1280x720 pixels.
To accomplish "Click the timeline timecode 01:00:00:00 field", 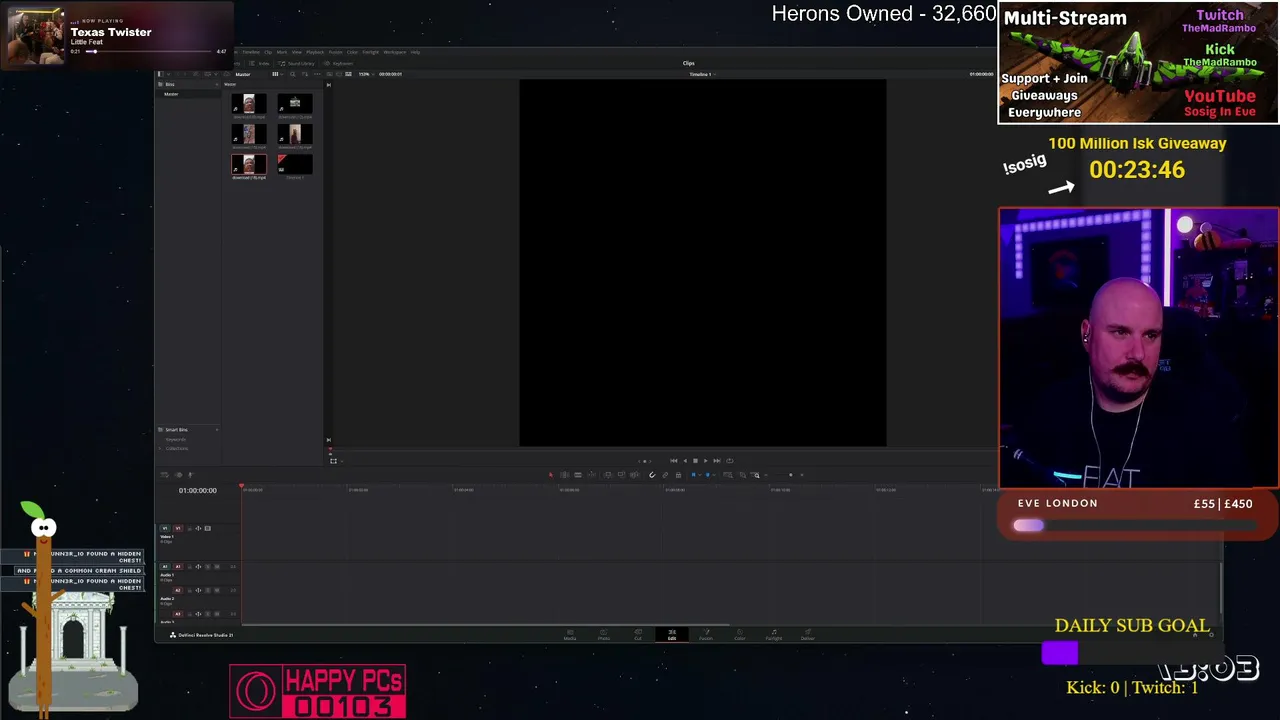I will click(198, 491).
